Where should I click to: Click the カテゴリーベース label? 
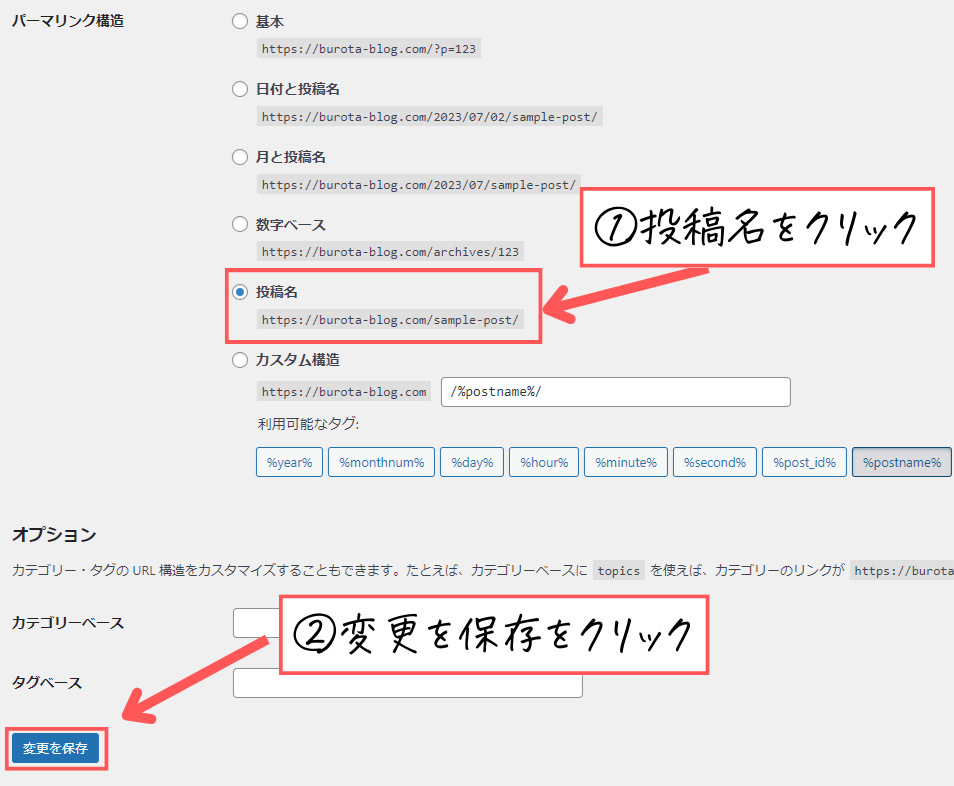point(68,623)
